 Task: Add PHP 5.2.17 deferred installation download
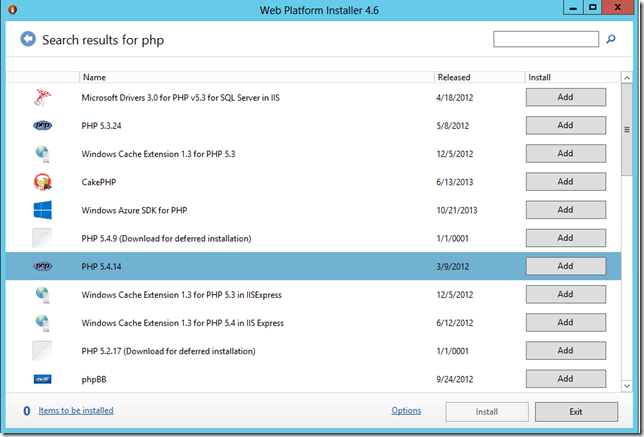click(x=566, y=351)
